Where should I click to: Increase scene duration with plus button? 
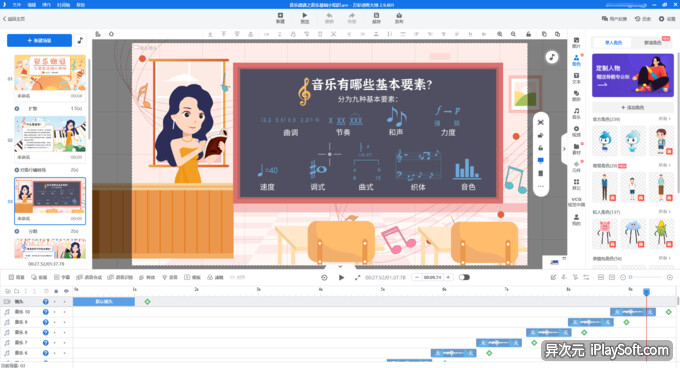(x=448, y=277)
